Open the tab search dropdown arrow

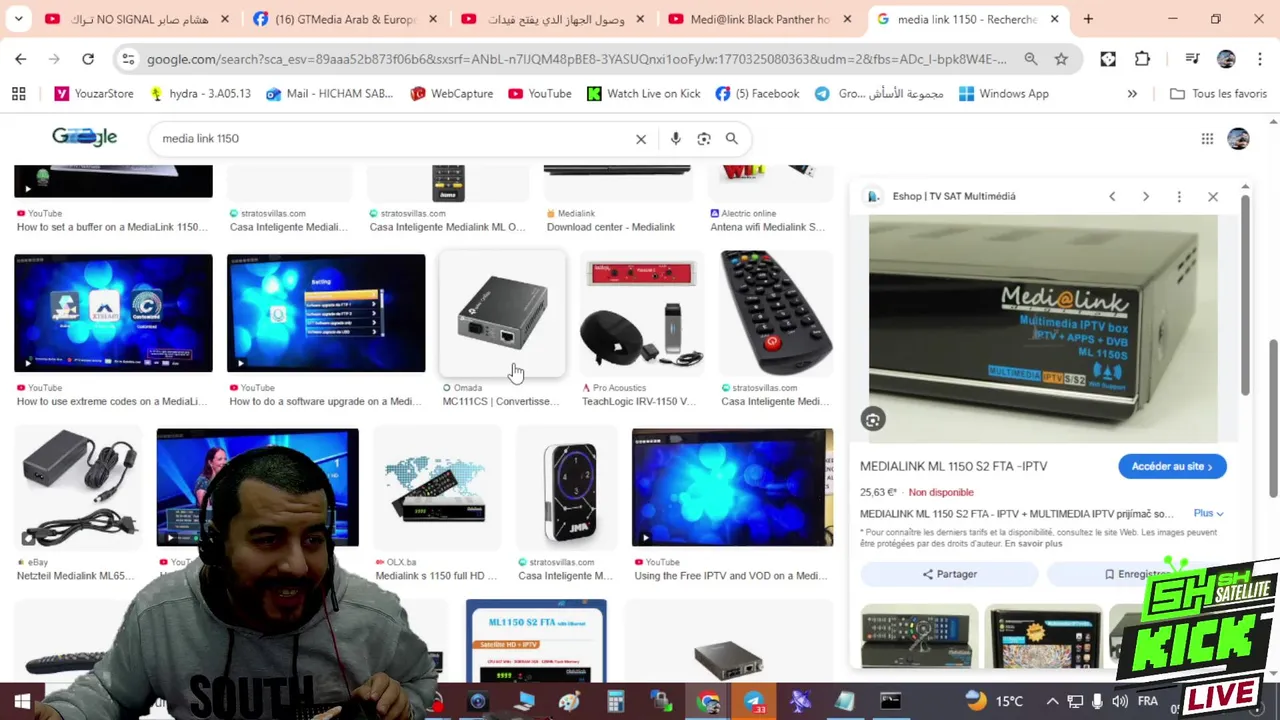[20, 19]
